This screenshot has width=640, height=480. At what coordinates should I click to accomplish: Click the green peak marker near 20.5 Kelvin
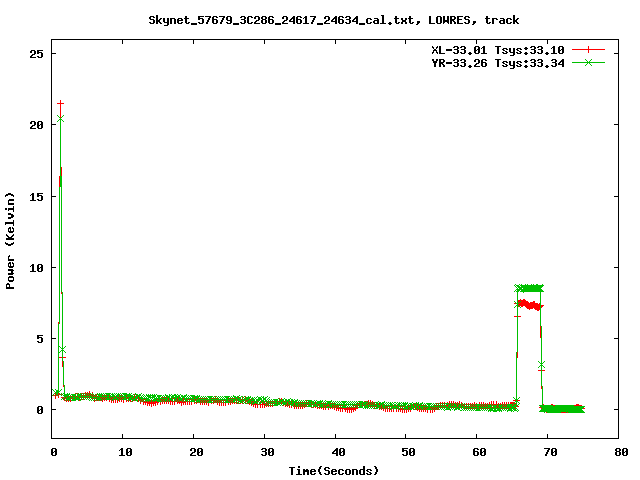[x=60, y=118]
